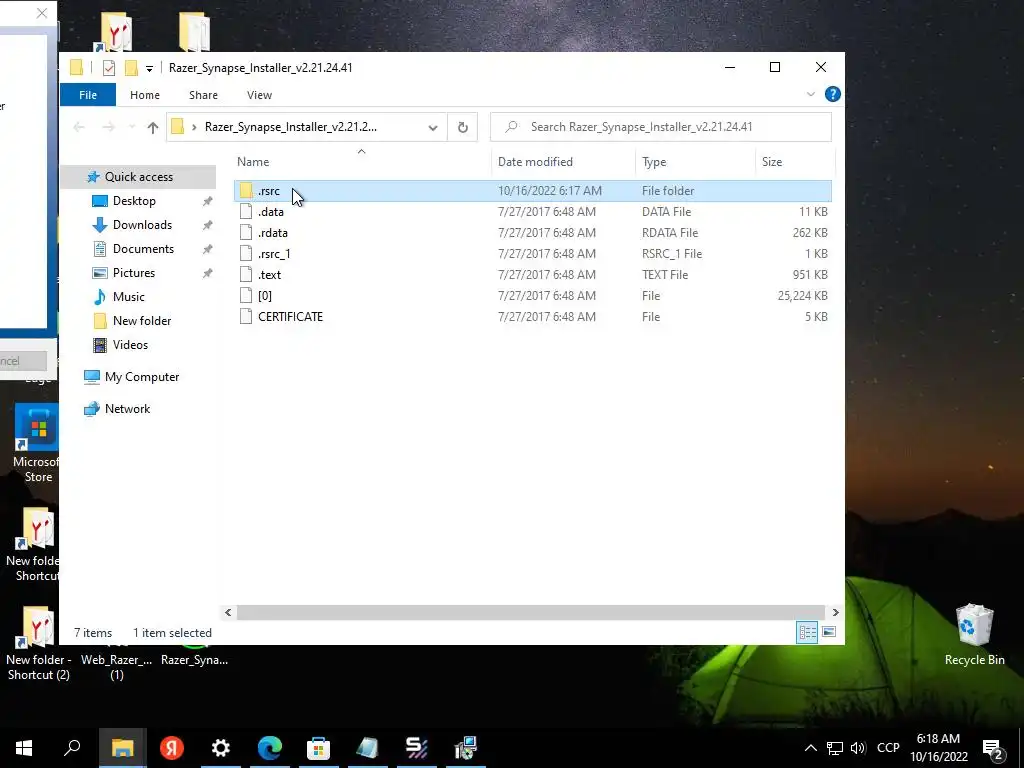Open Desktop in navigation pane
This screenshot has height=768, width=1024.
(134, 200)
